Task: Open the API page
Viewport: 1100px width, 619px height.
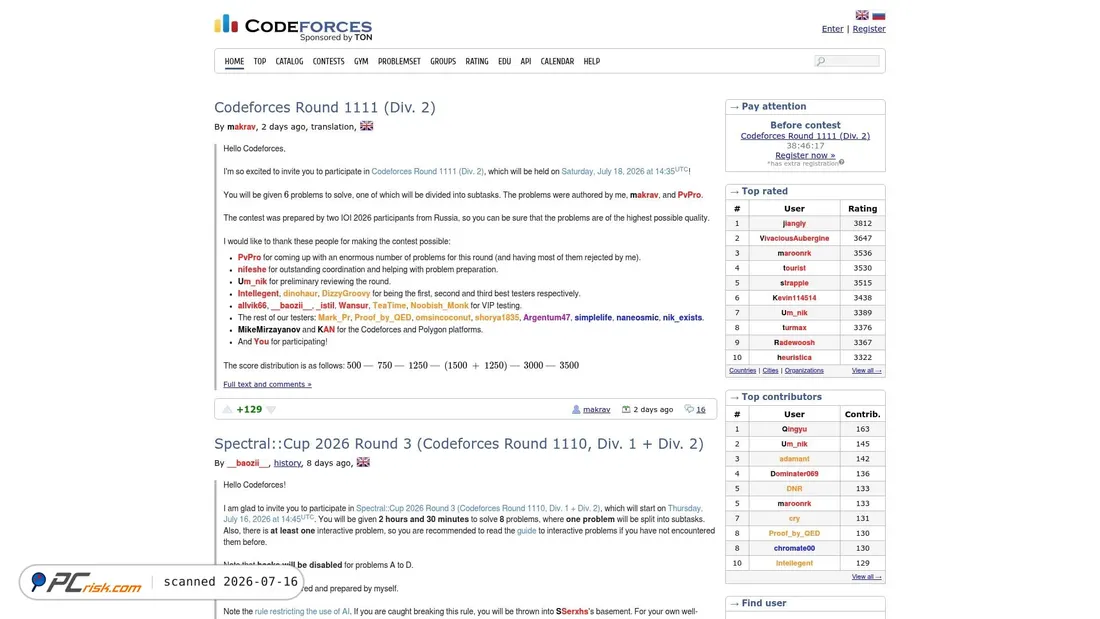Action: click(525, 62)
